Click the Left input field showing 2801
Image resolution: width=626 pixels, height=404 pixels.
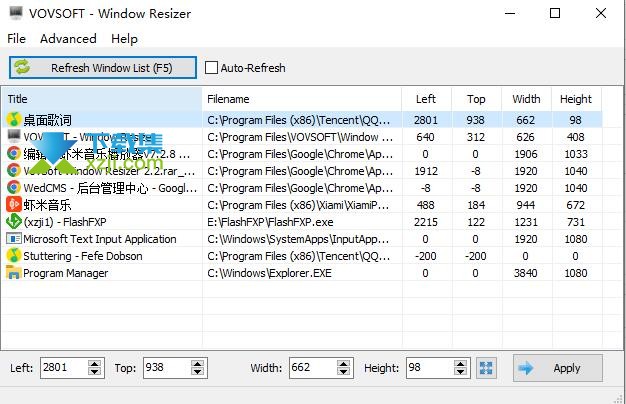pos(64,368)
